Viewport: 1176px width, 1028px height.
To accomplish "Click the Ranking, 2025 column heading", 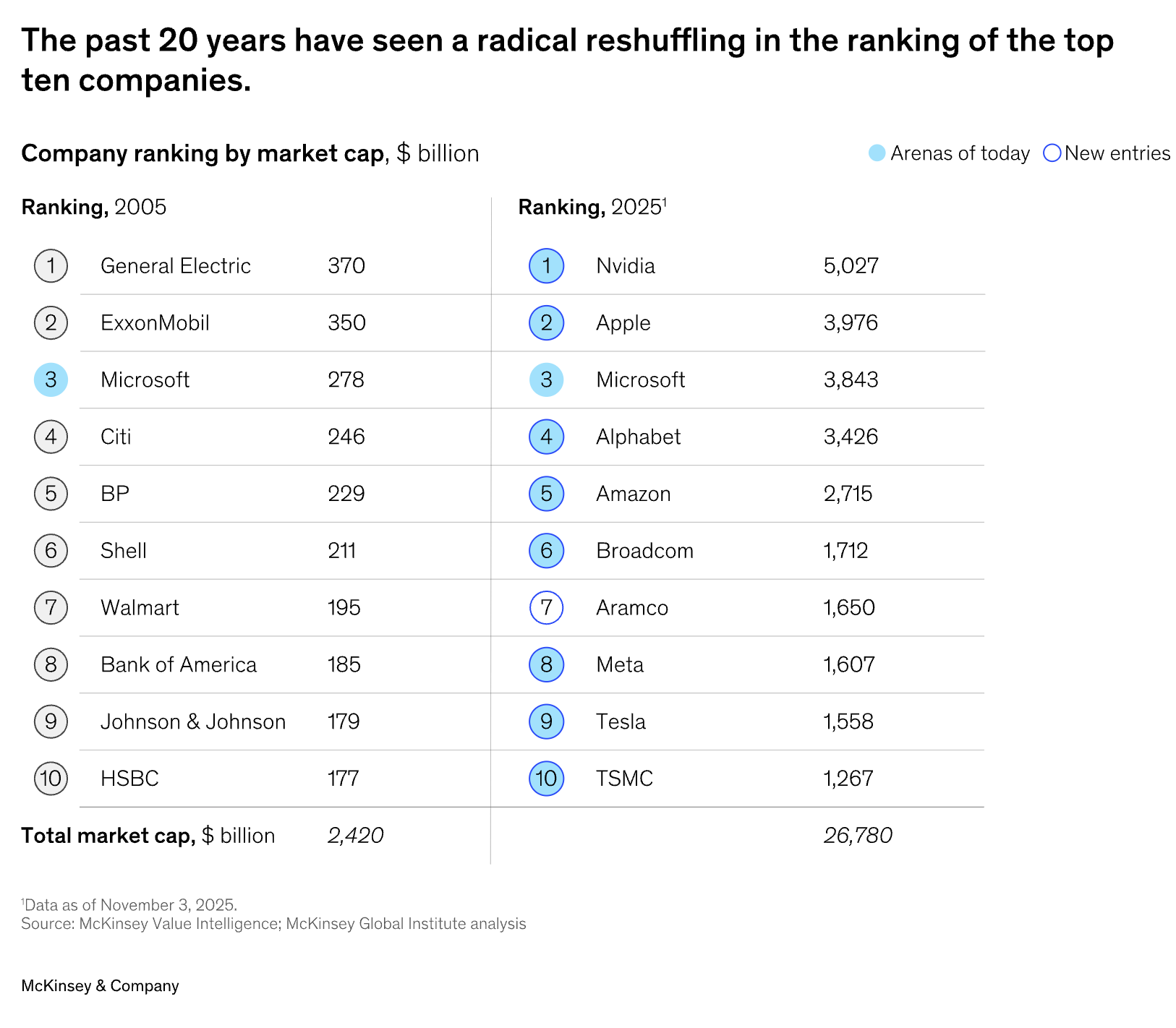I will 591,207.
